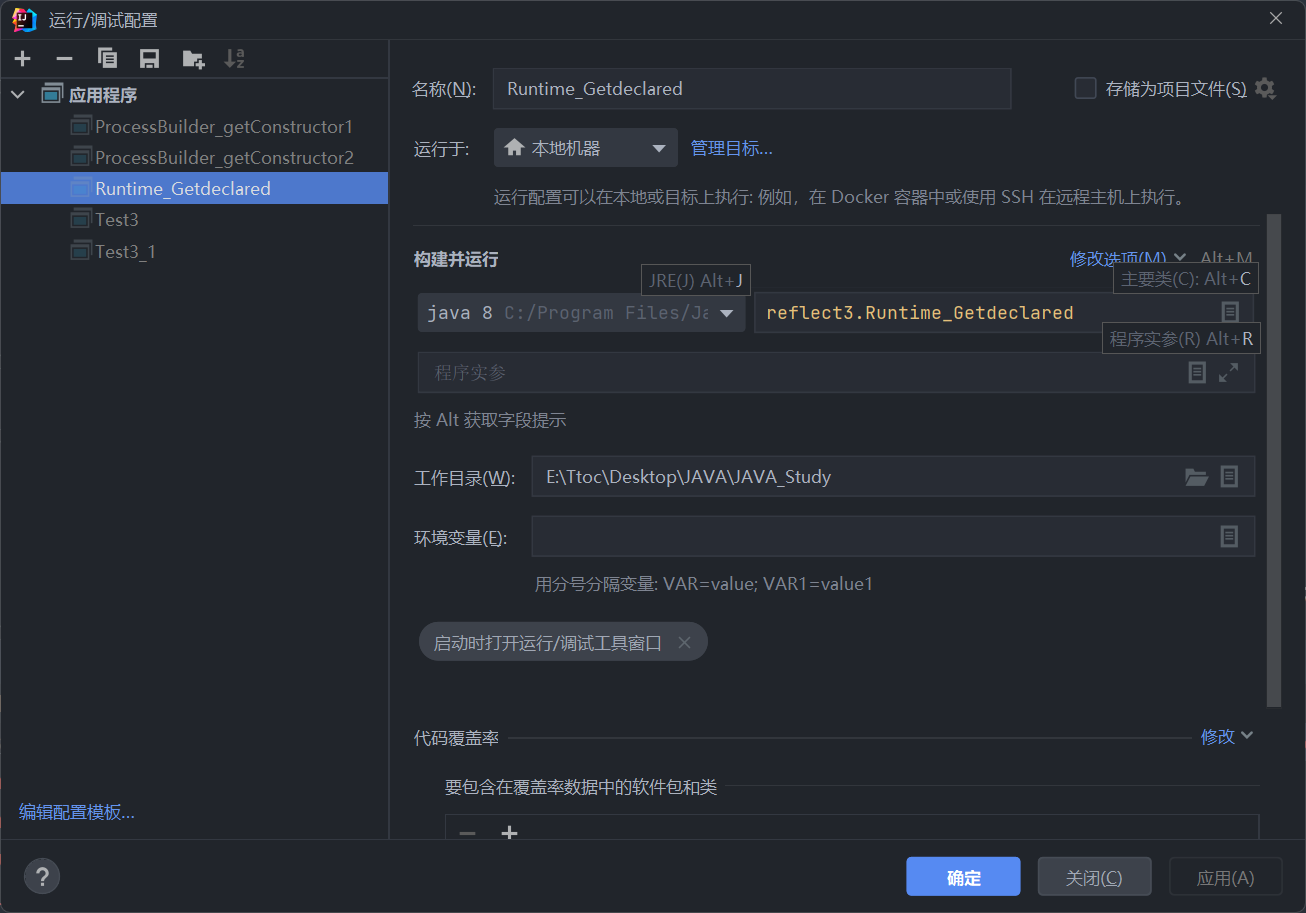Remove the 启动时打开运行/调试工具窗口 tag
This screenshot has height=913, width=1306.
684,643
